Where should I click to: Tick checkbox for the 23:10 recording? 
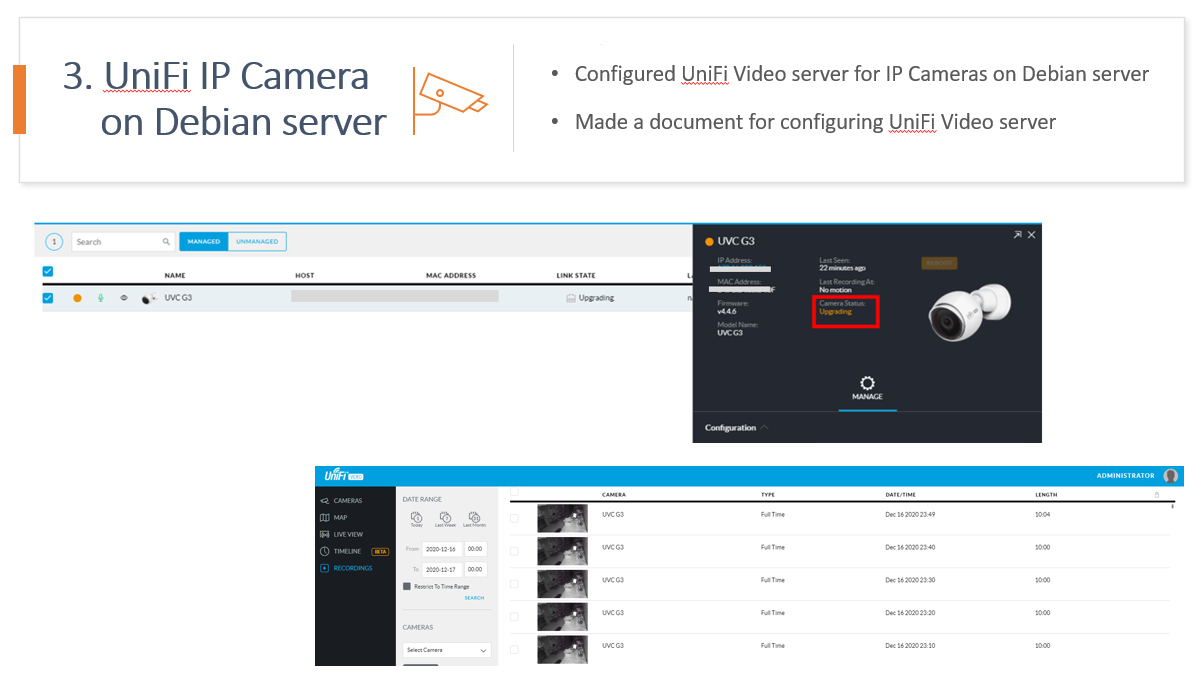click(x=514, y=649)
